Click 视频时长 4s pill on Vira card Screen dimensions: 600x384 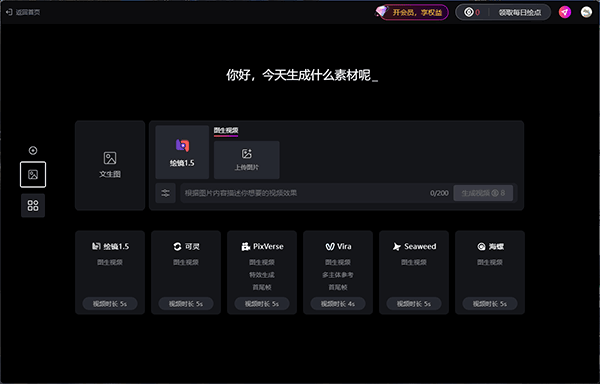click(338, 304)
